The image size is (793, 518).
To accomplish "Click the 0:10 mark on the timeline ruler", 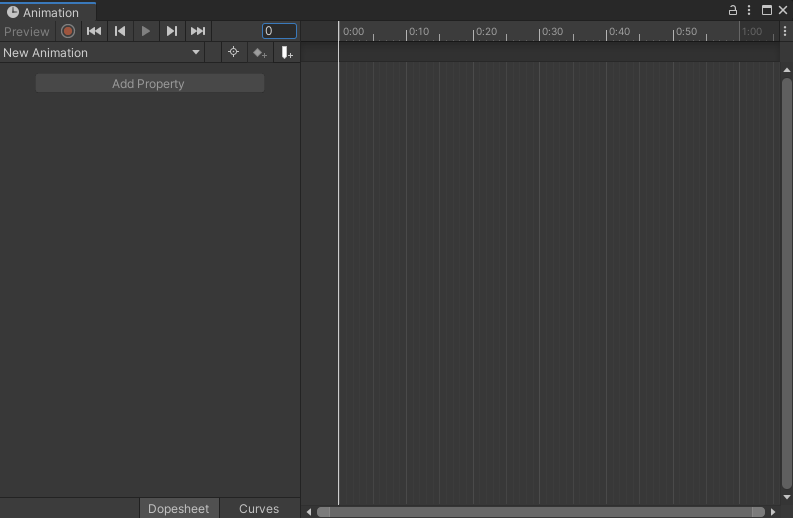I will pyautogui.click(x=419, y=31).
